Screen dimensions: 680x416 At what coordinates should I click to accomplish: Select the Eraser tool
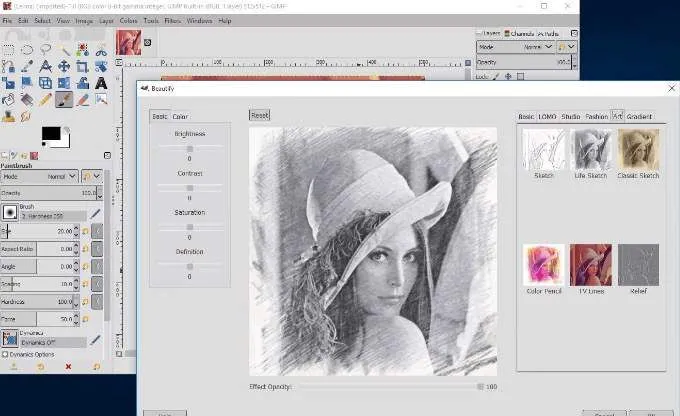click(x=82, y=99)
